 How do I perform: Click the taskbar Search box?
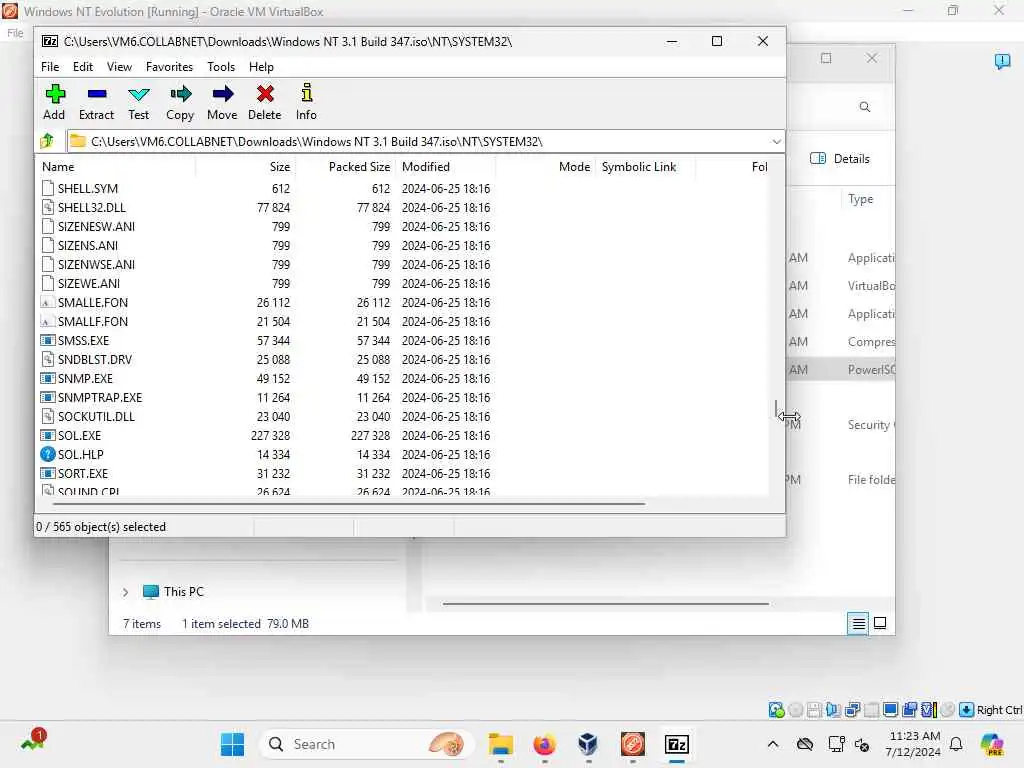[x=366, y=744]
